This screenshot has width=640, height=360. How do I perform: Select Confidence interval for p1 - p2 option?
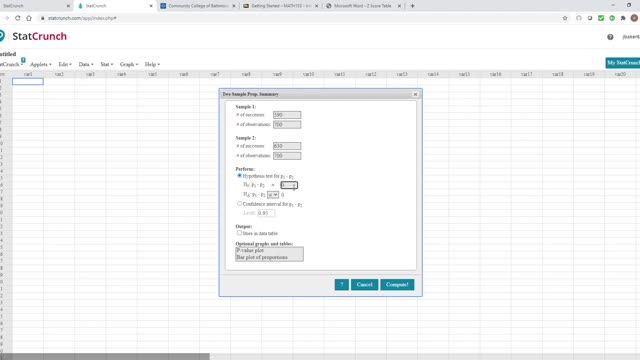[240, 203]
